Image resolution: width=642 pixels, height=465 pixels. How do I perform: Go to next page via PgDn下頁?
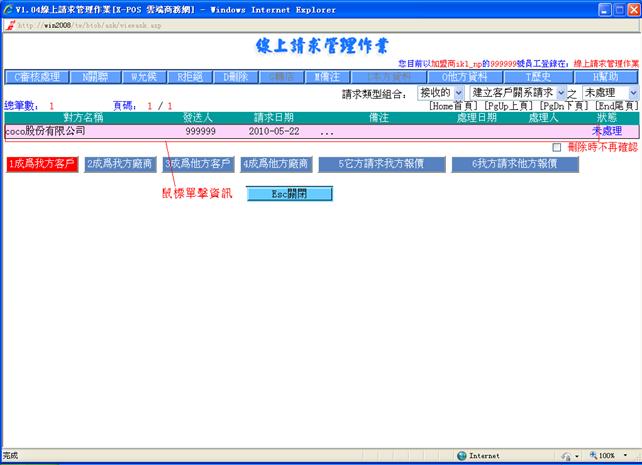tap(565, 105)
